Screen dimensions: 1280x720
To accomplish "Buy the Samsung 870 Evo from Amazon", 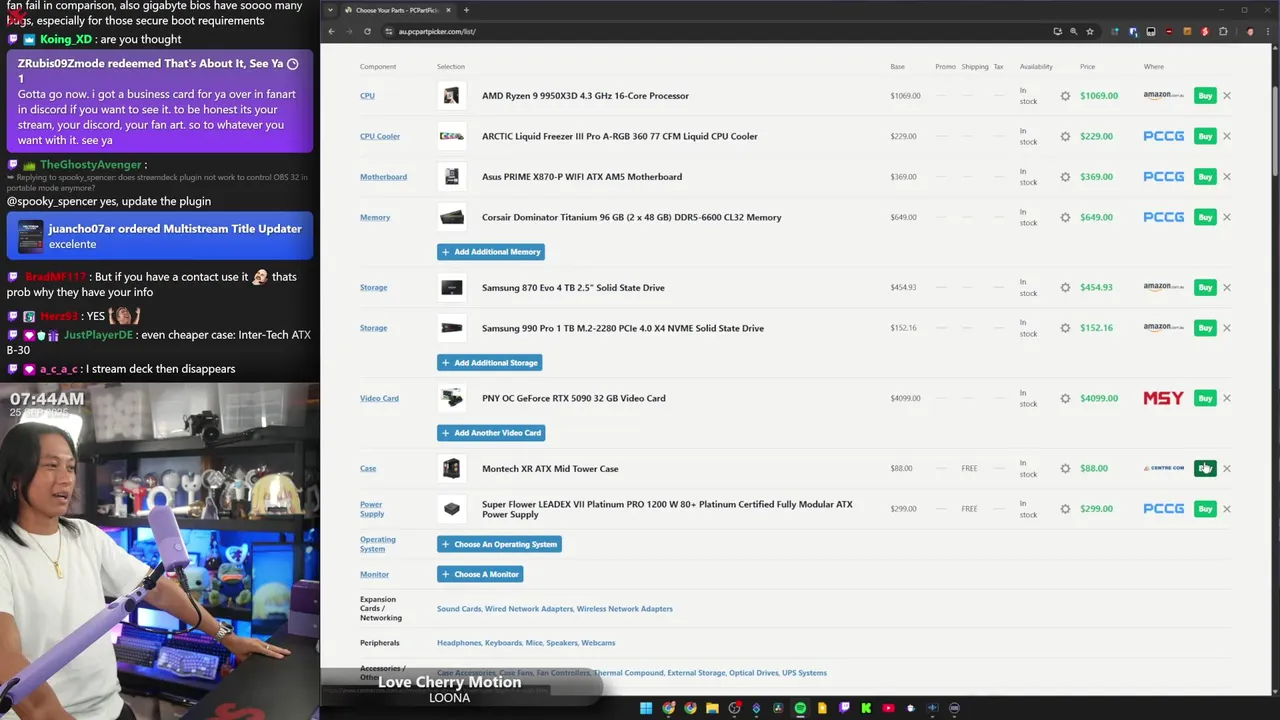I will pos(1205,288).
